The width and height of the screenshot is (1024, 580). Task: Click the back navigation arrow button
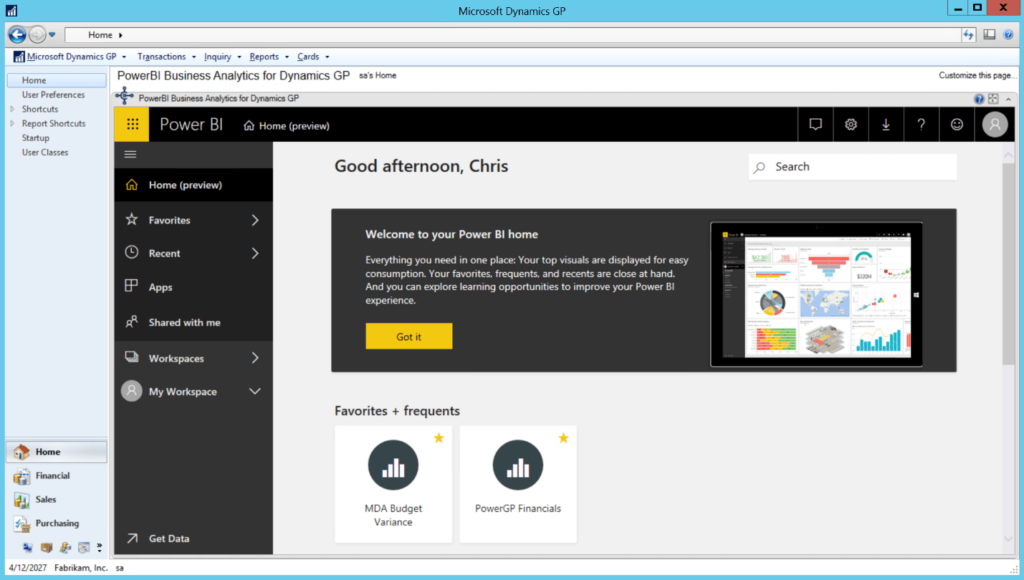(18, 35)
